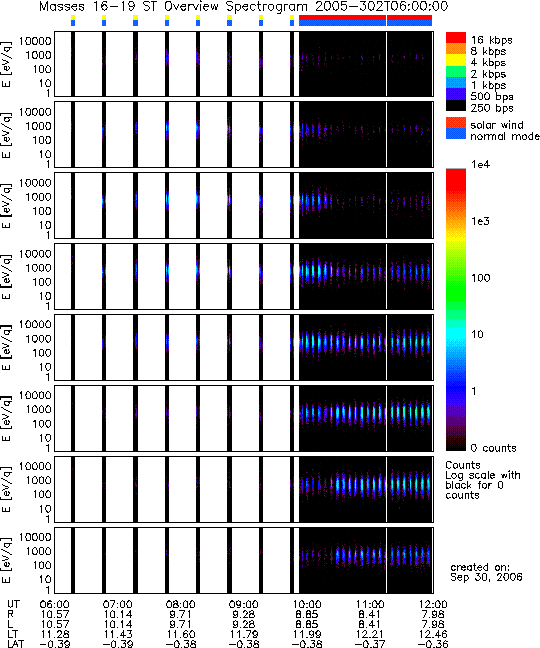Click the 'LT' row label
540x648 pixels.
coord(12,634)
